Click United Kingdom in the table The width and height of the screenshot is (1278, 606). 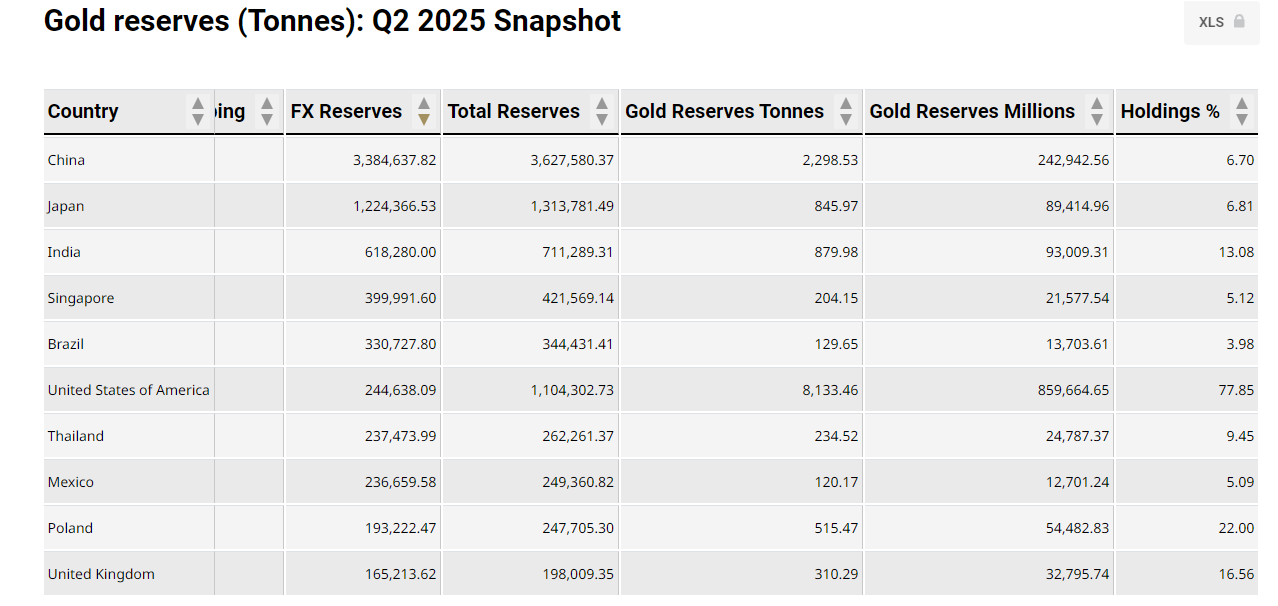click(101, 574)
